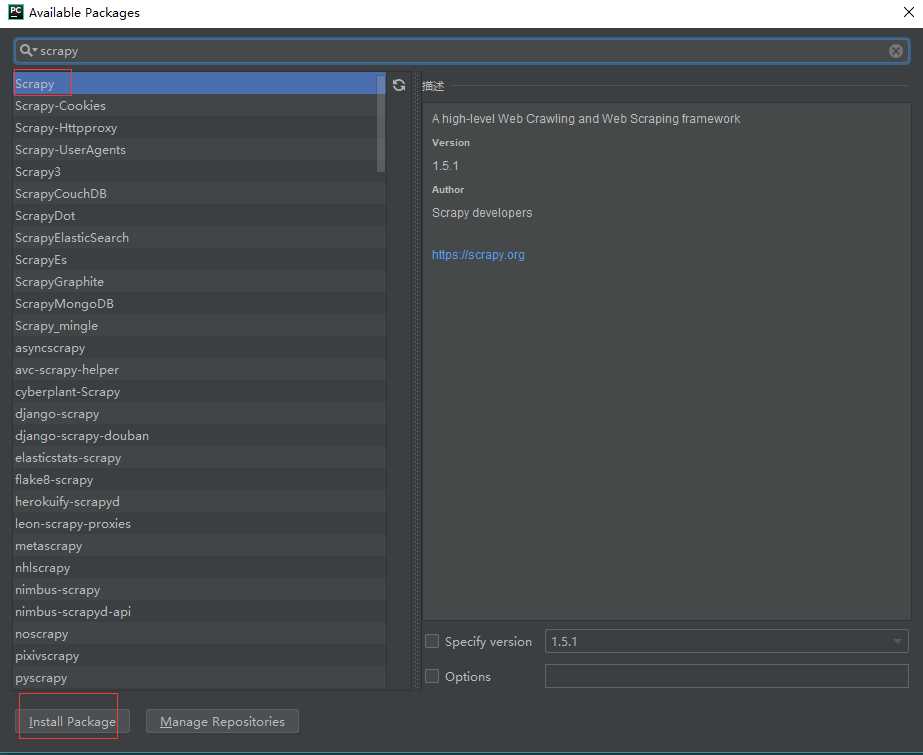Select nhlscrapy package

[x=199, y=568]
